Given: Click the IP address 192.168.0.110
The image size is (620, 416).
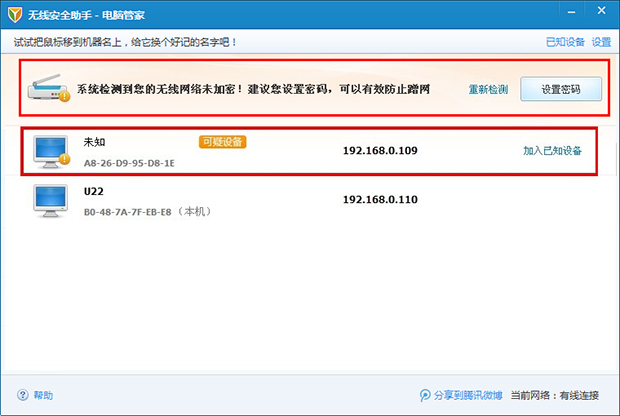Looking at the screenshot, I should pos(380,200).
